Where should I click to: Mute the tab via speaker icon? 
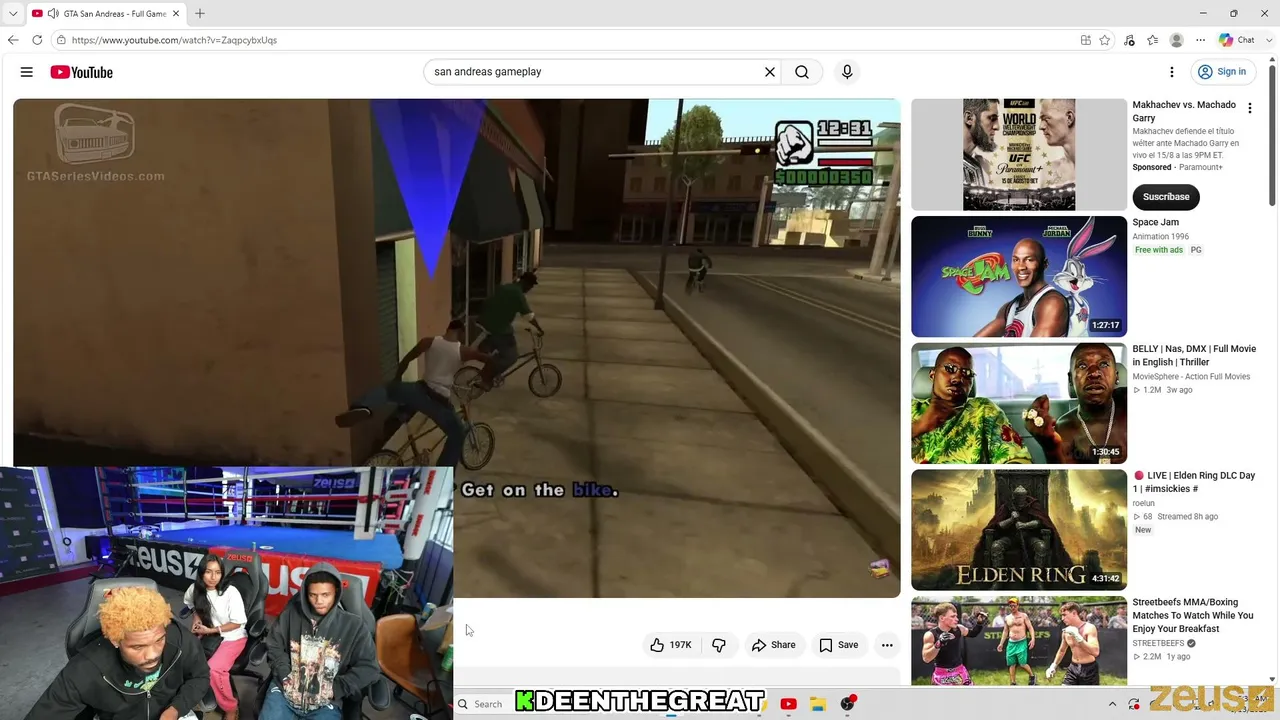[x=53, y=14]
